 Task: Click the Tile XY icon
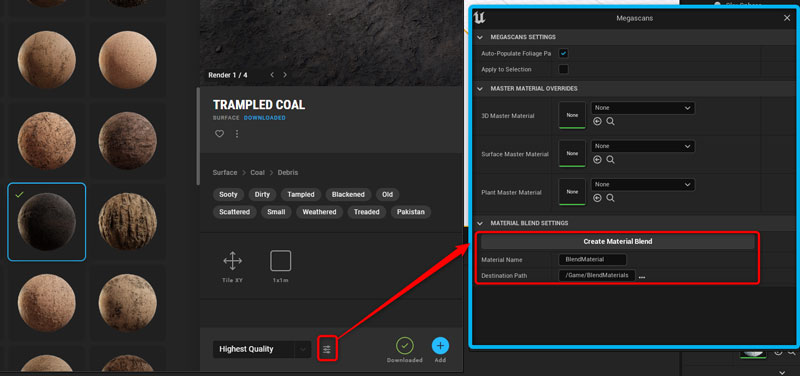click(x=233, y=261)
